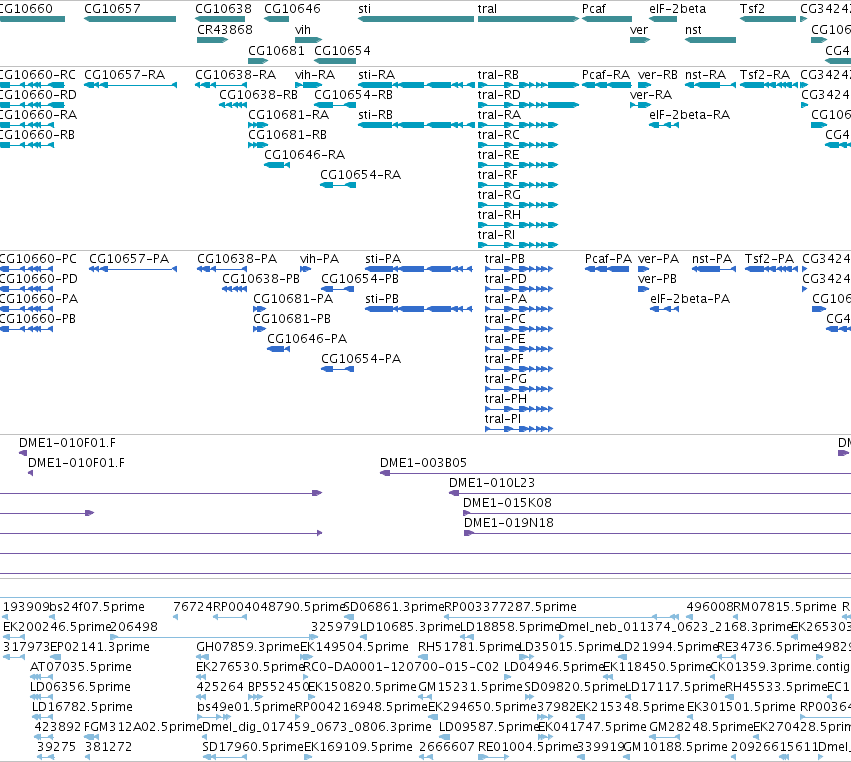Image resolution: width=851 pixels, height=762 pixels.
Task: Click transcript CG10646-RA
Action: coord(277,165)
